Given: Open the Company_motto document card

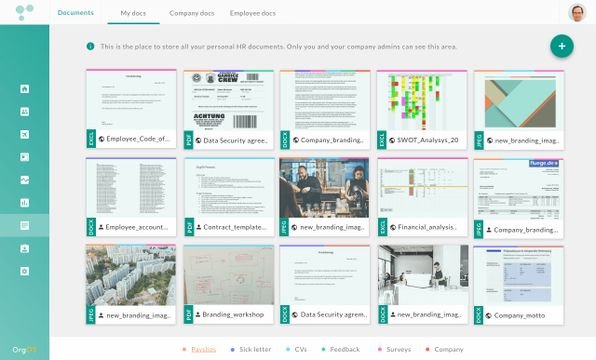Looking at the screenshot, I should (x=519, y=285).
